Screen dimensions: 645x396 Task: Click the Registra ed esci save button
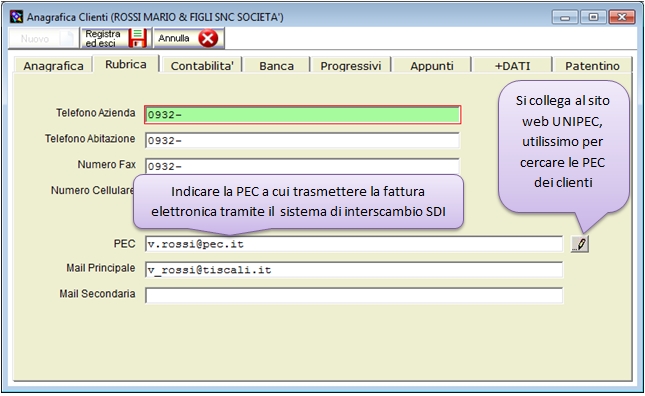[x=116, y=38]
